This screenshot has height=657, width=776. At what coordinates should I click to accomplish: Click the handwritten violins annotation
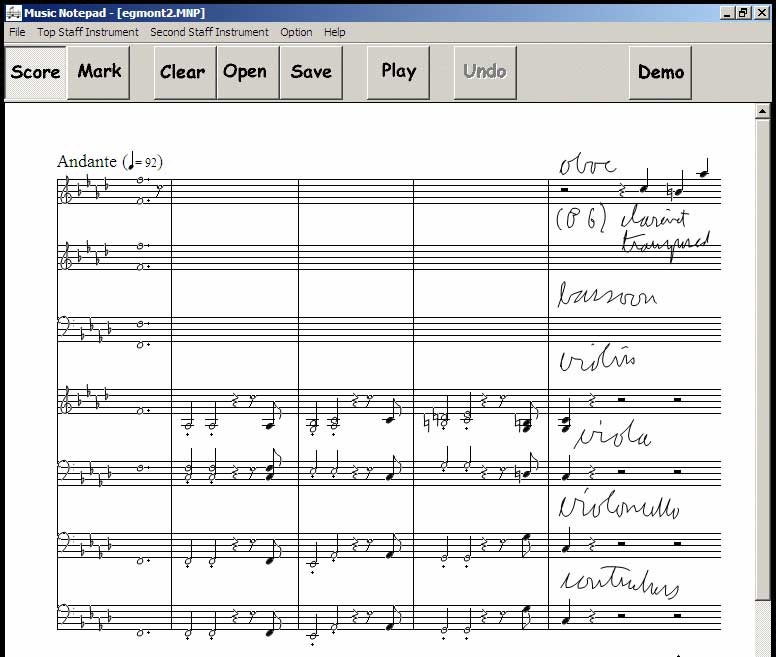point(597,358)
